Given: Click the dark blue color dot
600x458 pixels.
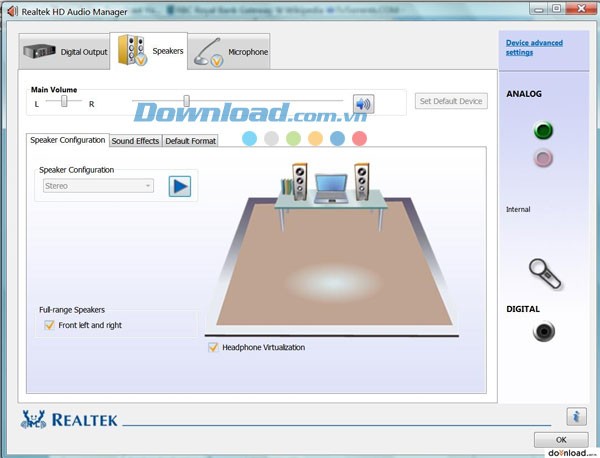Looking at the screenshot, I should click(x=338, y=139).
